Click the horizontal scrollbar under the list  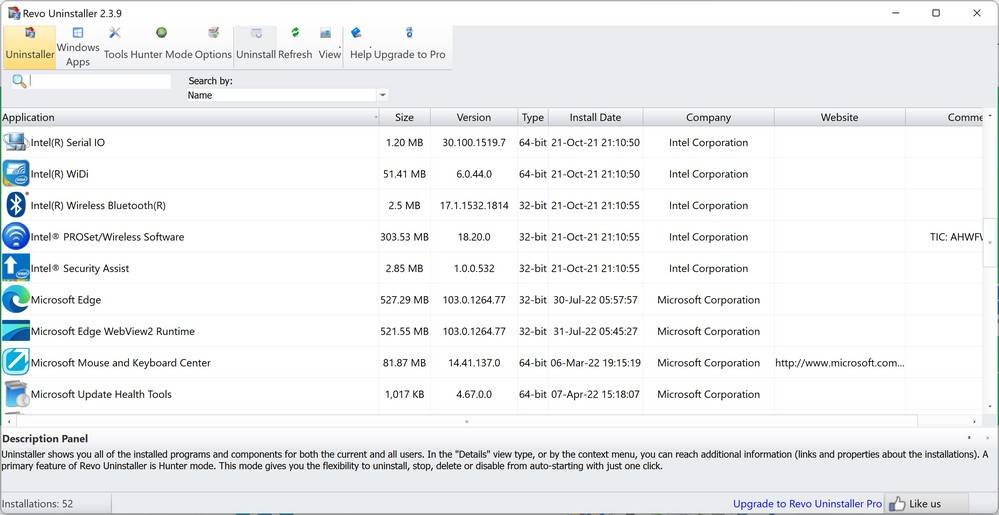pos(467,421)
